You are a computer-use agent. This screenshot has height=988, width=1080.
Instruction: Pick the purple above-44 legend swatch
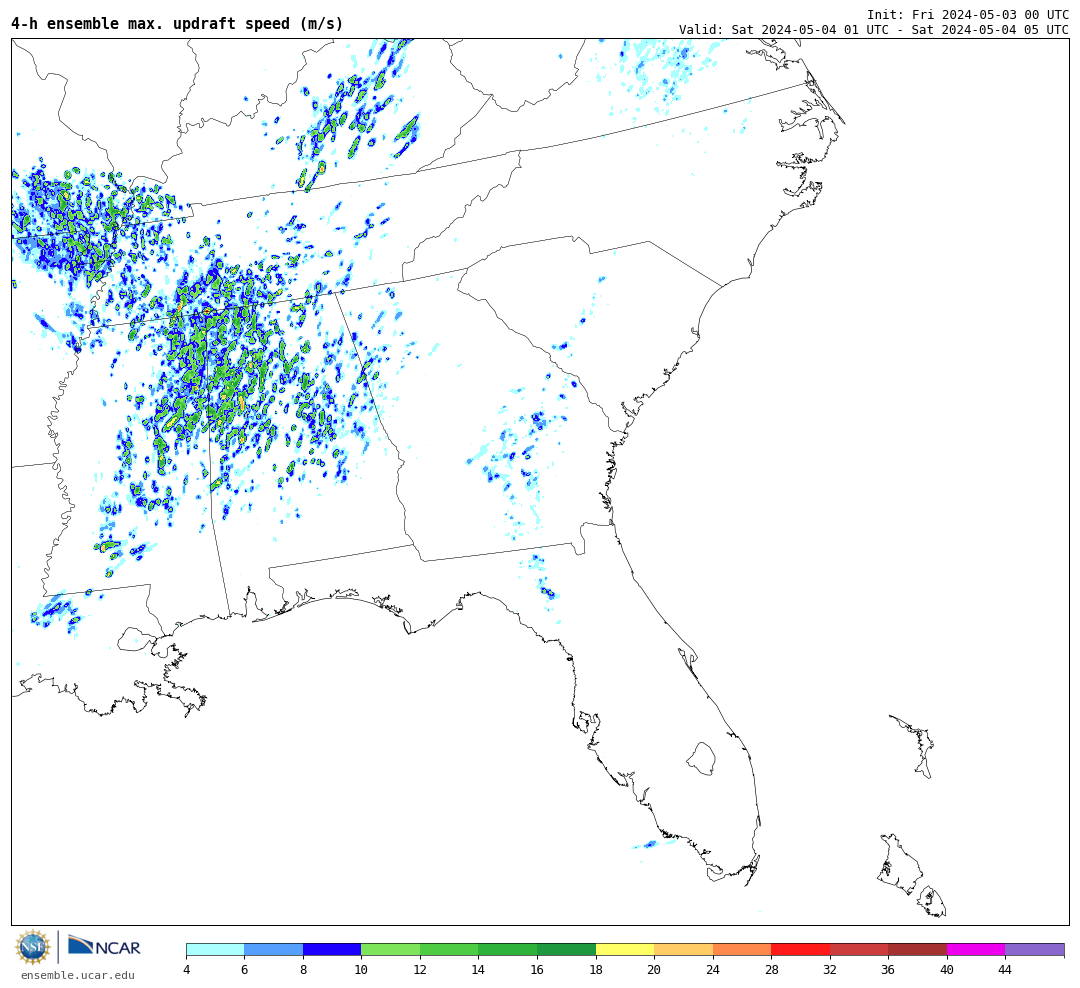coord(1035,949)
